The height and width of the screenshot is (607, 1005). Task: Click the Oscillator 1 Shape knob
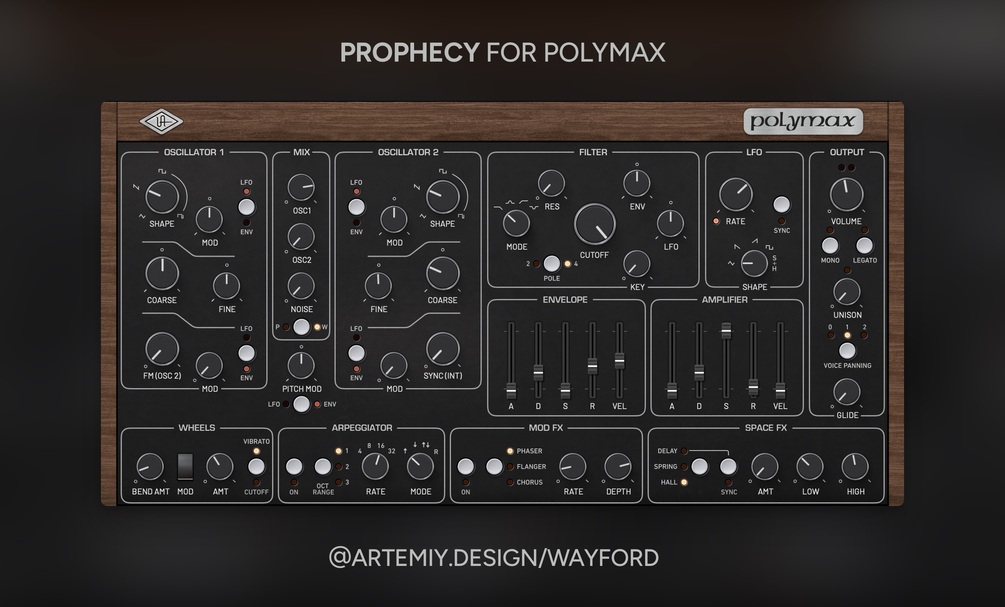(162, 196)
